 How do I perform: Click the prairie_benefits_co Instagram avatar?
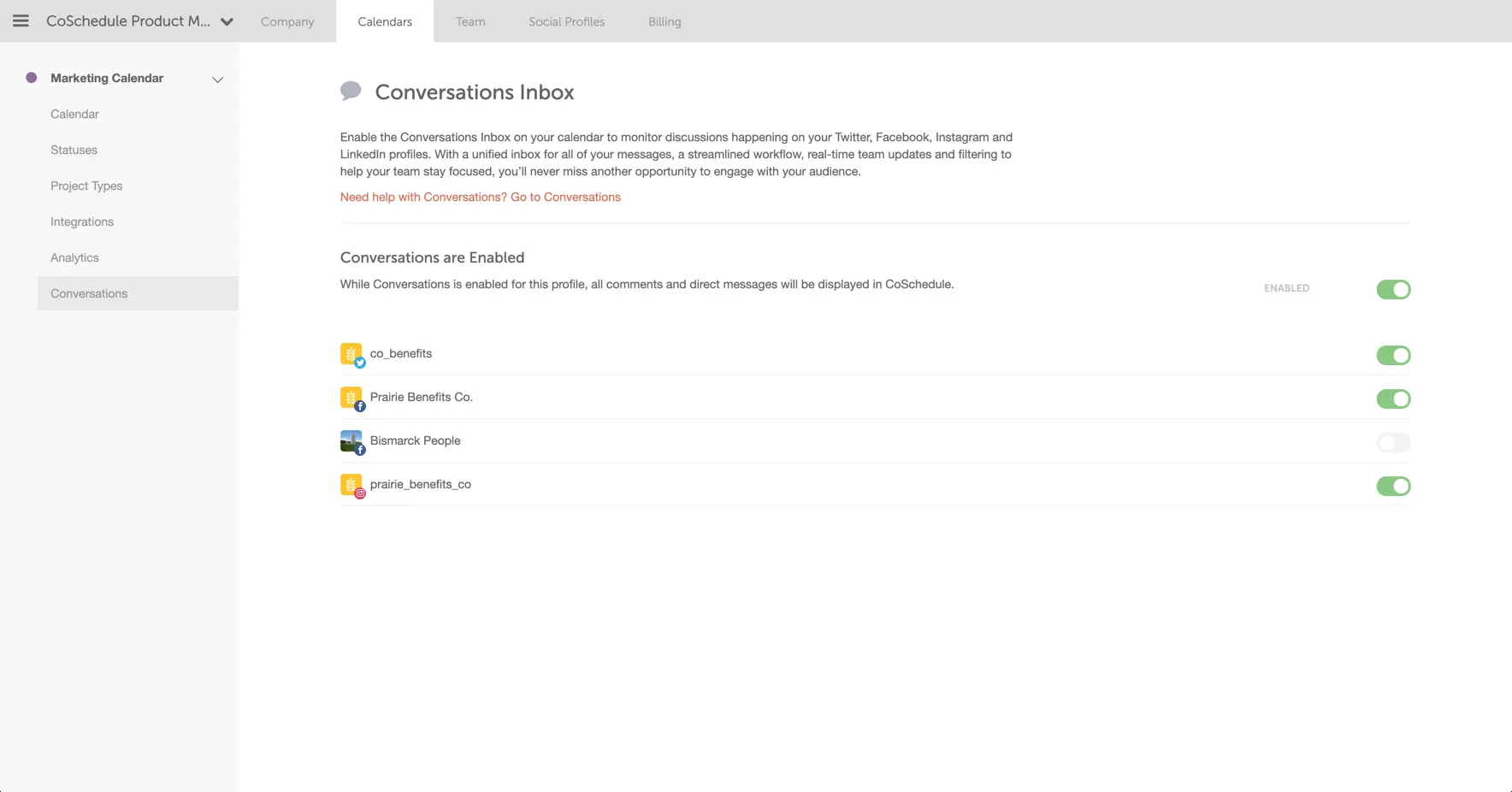pyautogui.click(x=352, y=486)
